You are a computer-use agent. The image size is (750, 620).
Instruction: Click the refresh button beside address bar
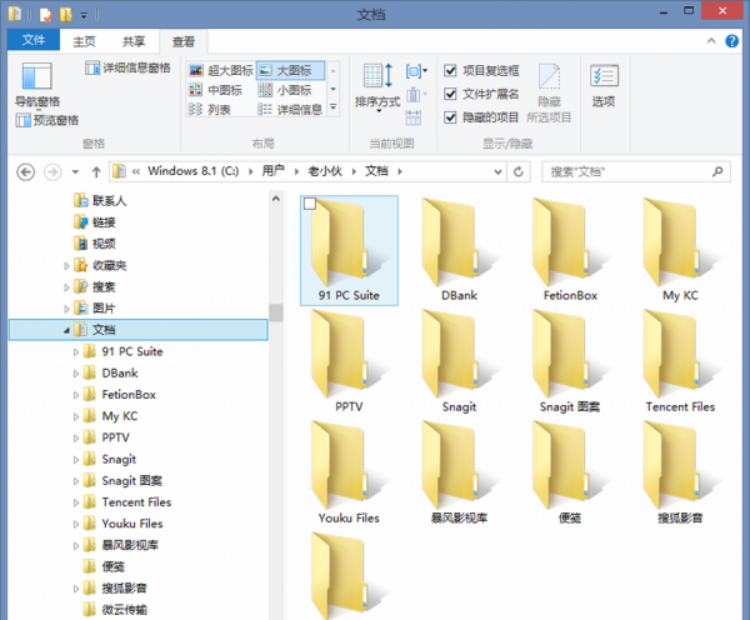click(518, 171)
